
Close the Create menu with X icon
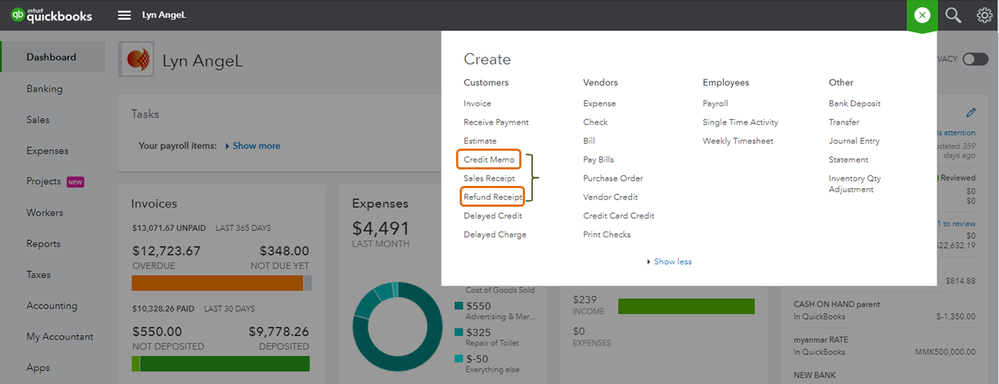click(x=922, y=15)
